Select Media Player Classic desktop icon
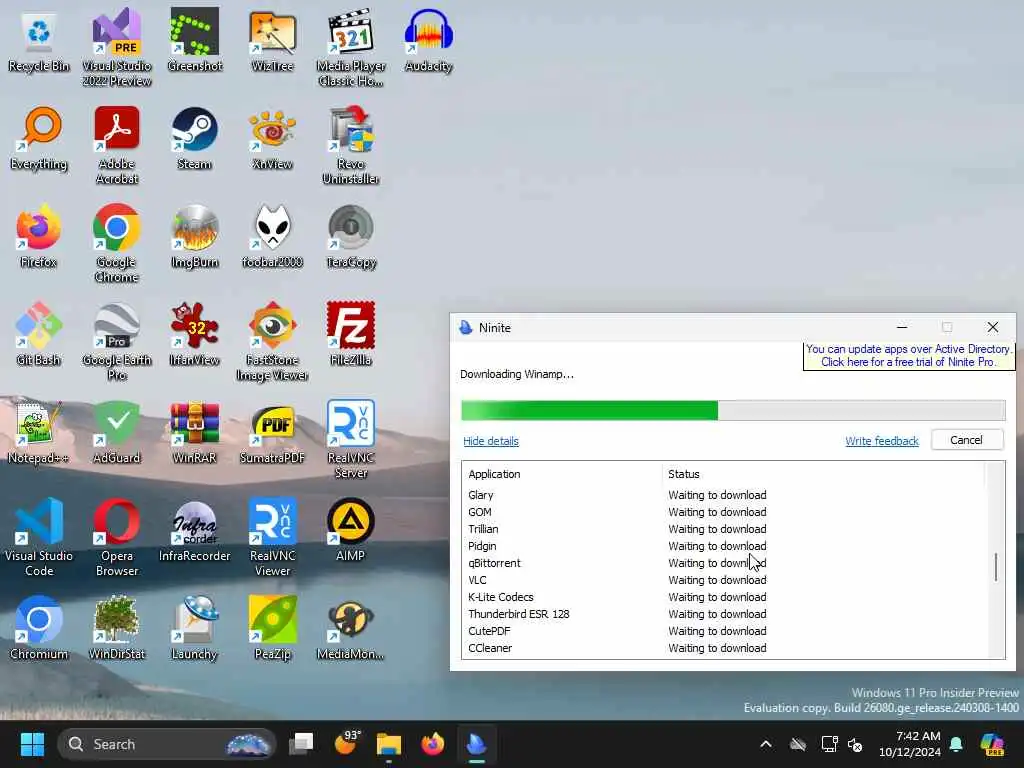 (351, 48)
